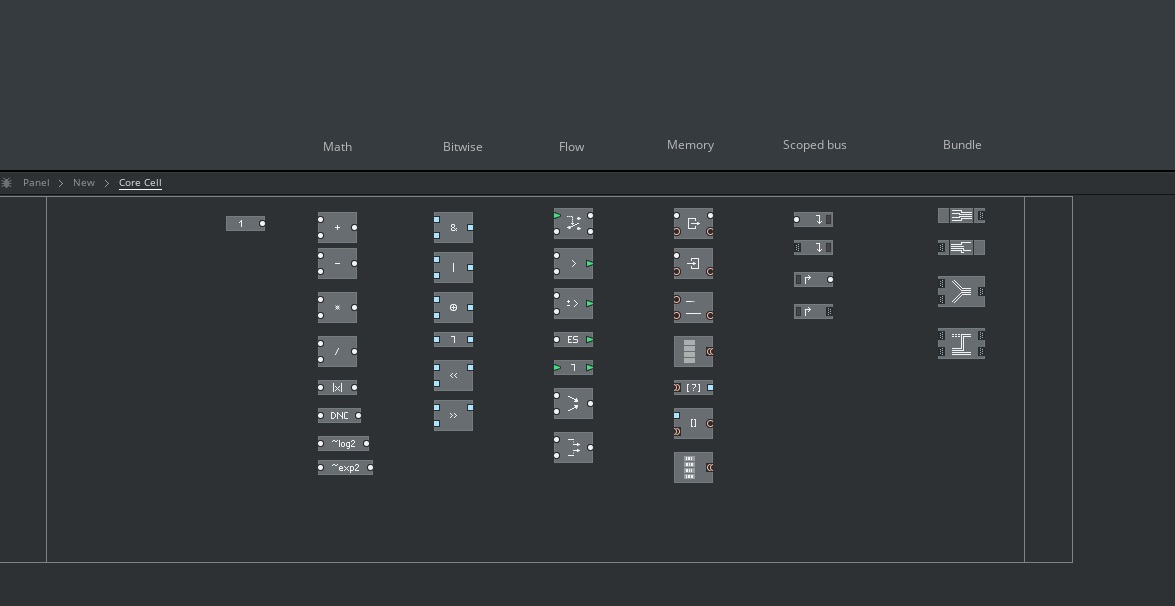This screenshot has width=1175, height=606.
Task: Select the ~exp2 module
Action: (345, 467)
